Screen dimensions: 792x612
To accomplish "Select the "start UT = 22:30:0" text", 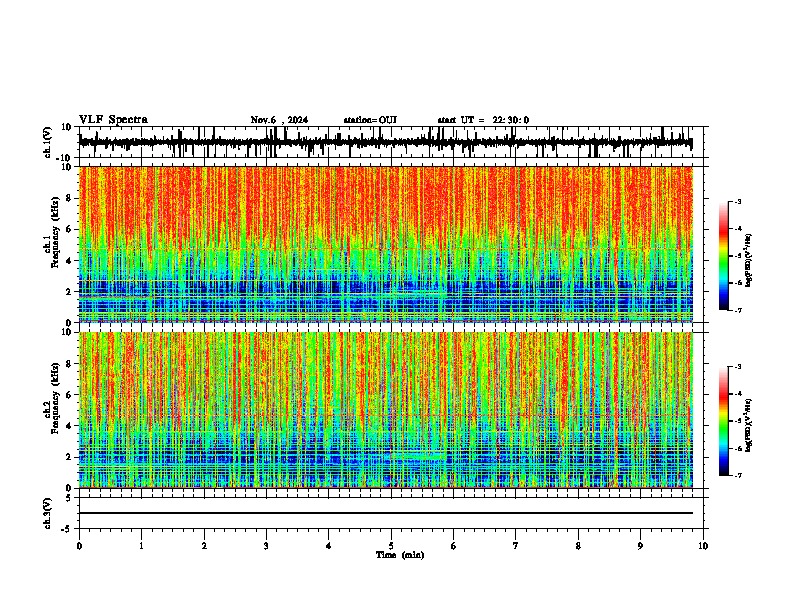I will (483, 120).
